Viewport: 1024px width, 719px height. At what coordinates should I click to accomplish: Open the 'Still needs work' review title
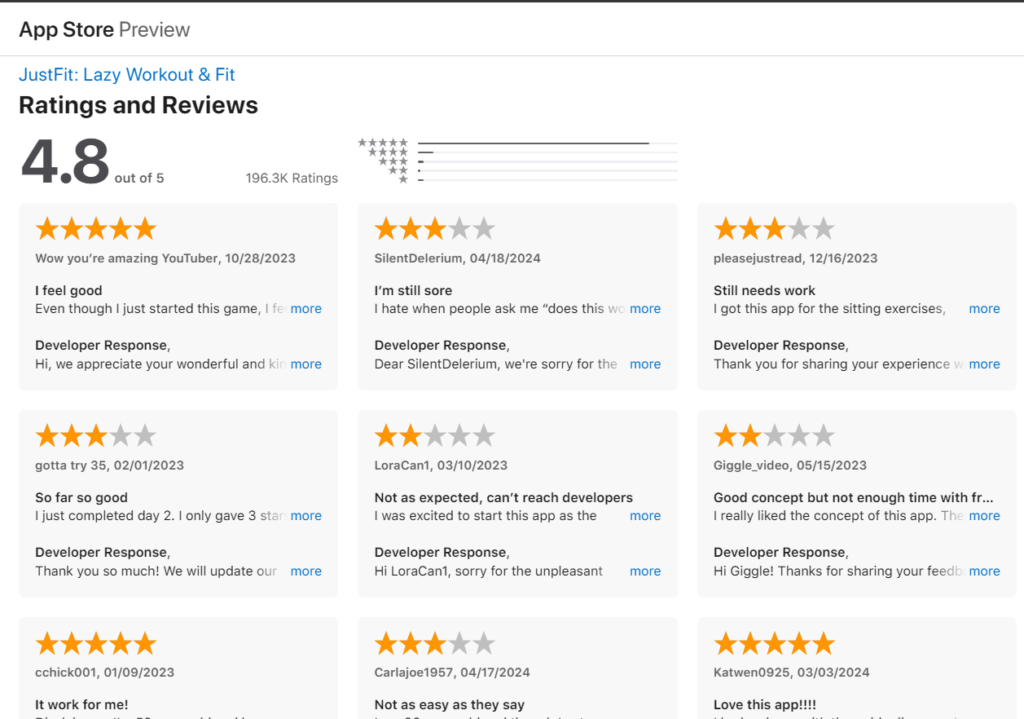pos(764,291)
